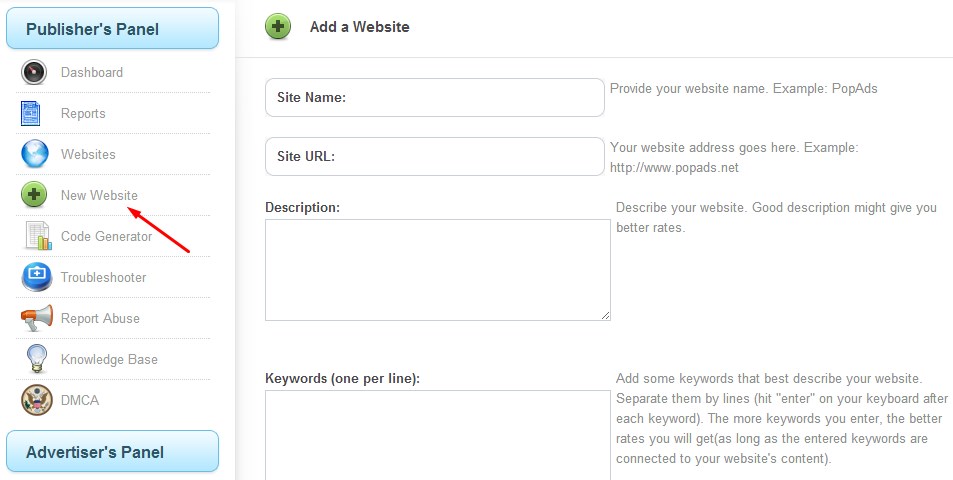Click the Reports document icon

pyautogui.click(x=32, y=114)
